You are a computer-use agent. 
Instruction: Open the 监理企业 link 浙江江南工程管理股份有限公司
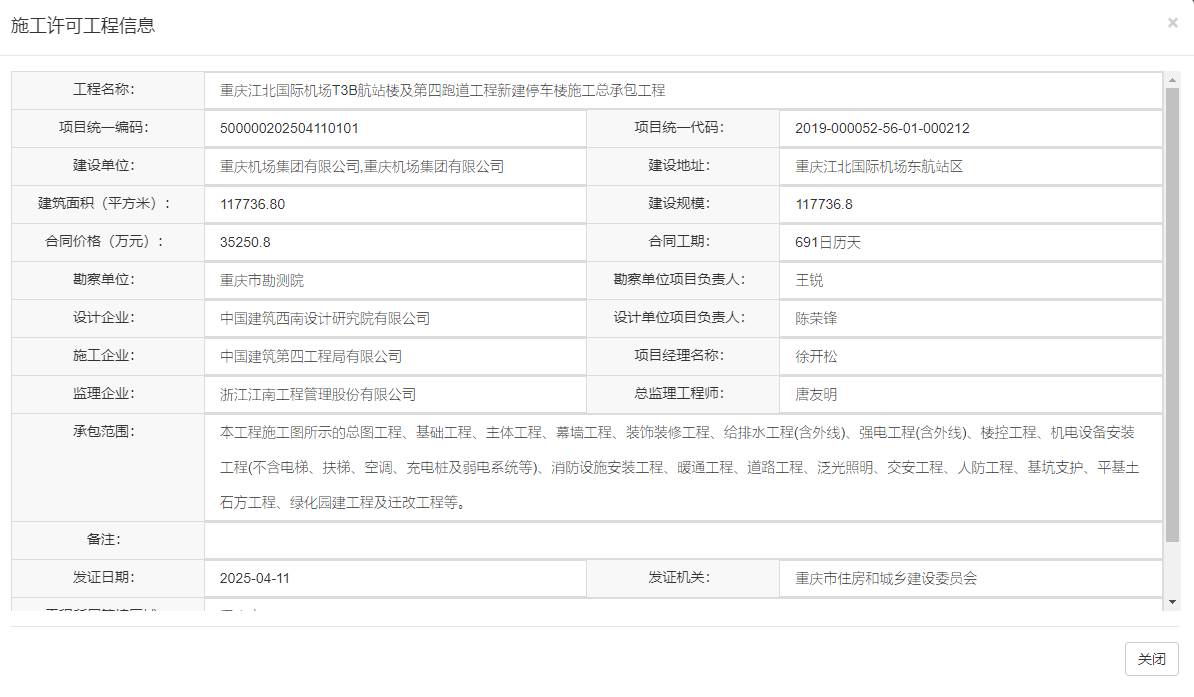tap(320, 394)
